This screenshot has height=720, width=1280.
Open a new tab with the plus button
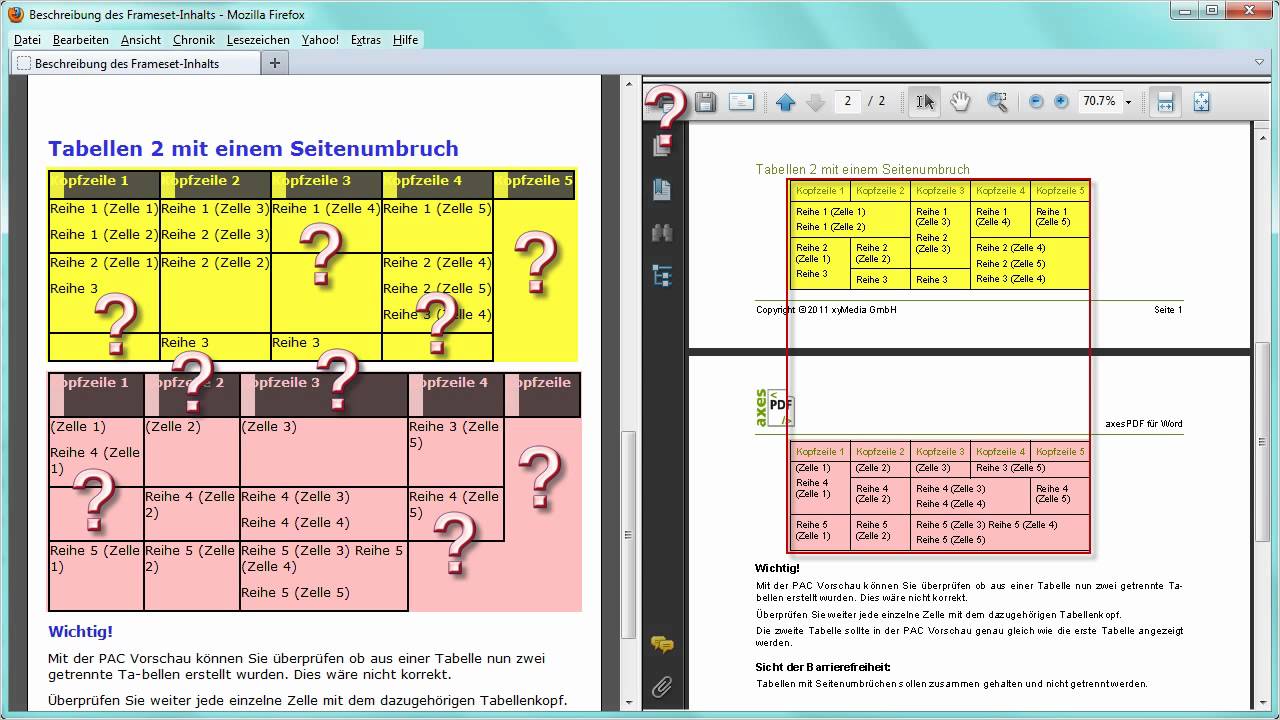(x=274, y=63)
